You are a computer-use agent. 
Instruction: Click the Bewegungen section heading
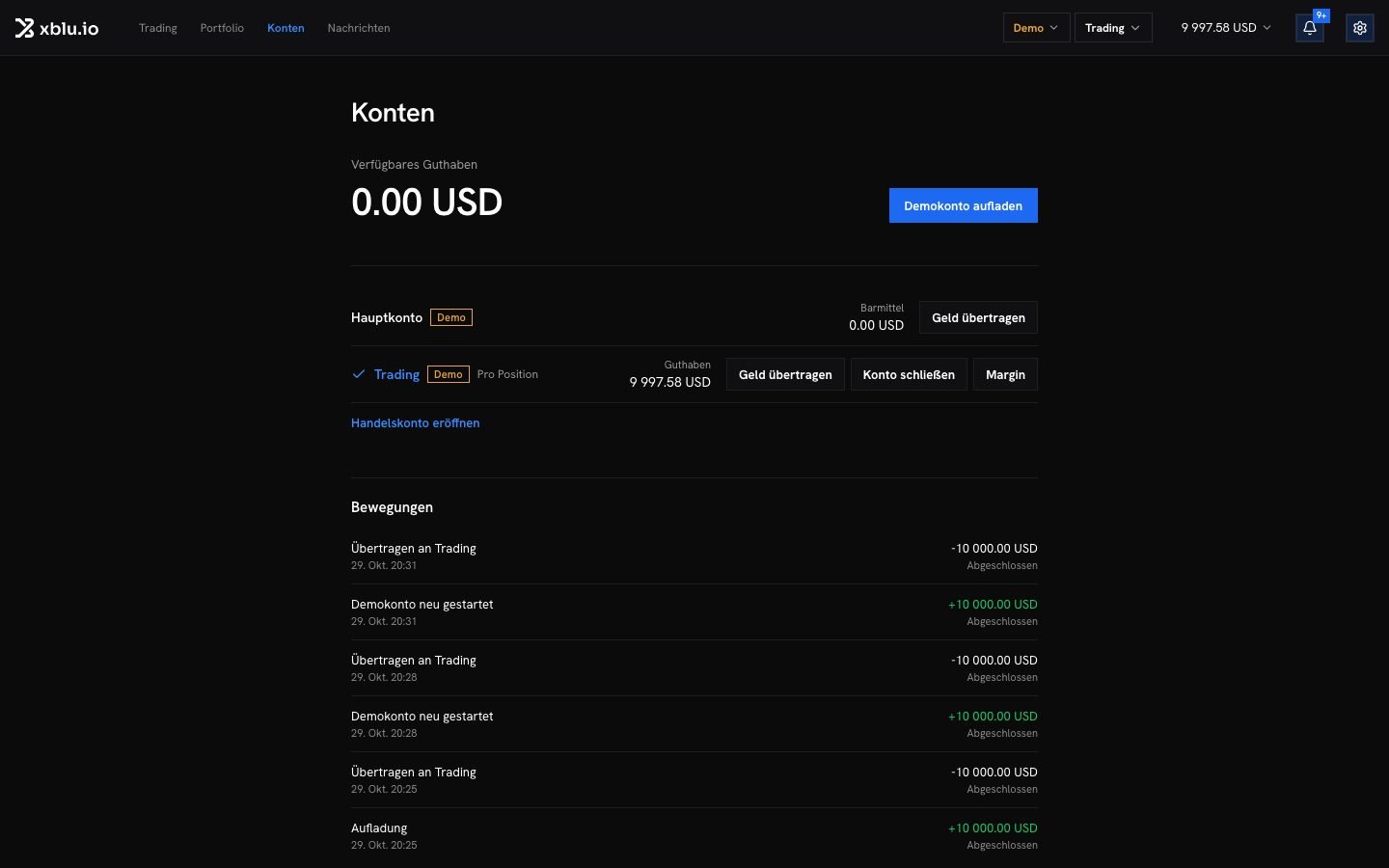[x=392, y=507]
